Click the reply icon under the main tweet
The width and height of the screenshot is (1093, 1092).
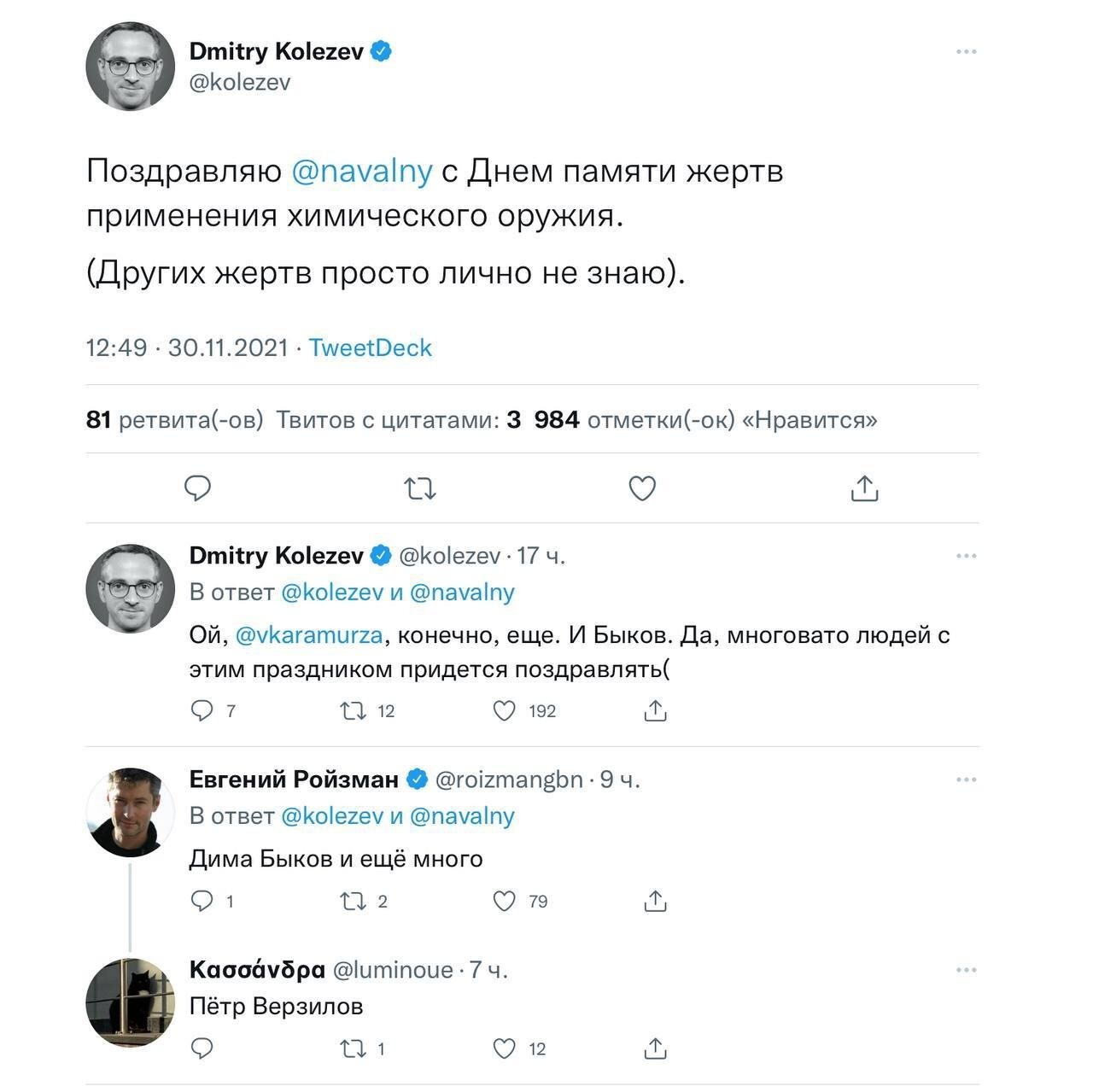click(x=198, y=488)
